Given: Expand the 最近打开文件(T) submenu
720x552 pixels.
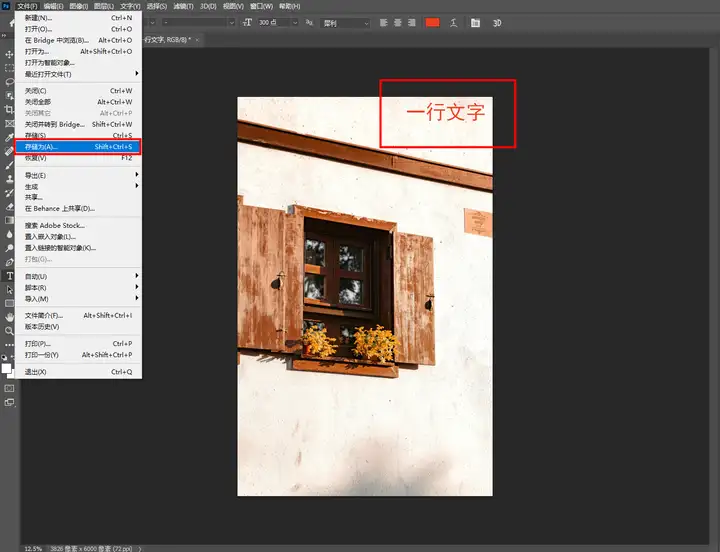Looking at the screenshot, I should pos(79,74).
